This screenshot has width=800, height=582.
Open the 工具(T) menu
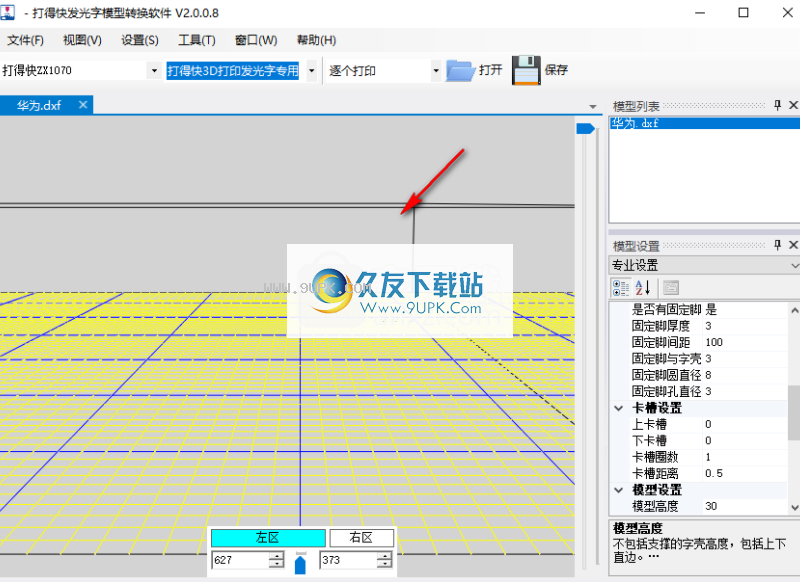coord(197,40)
